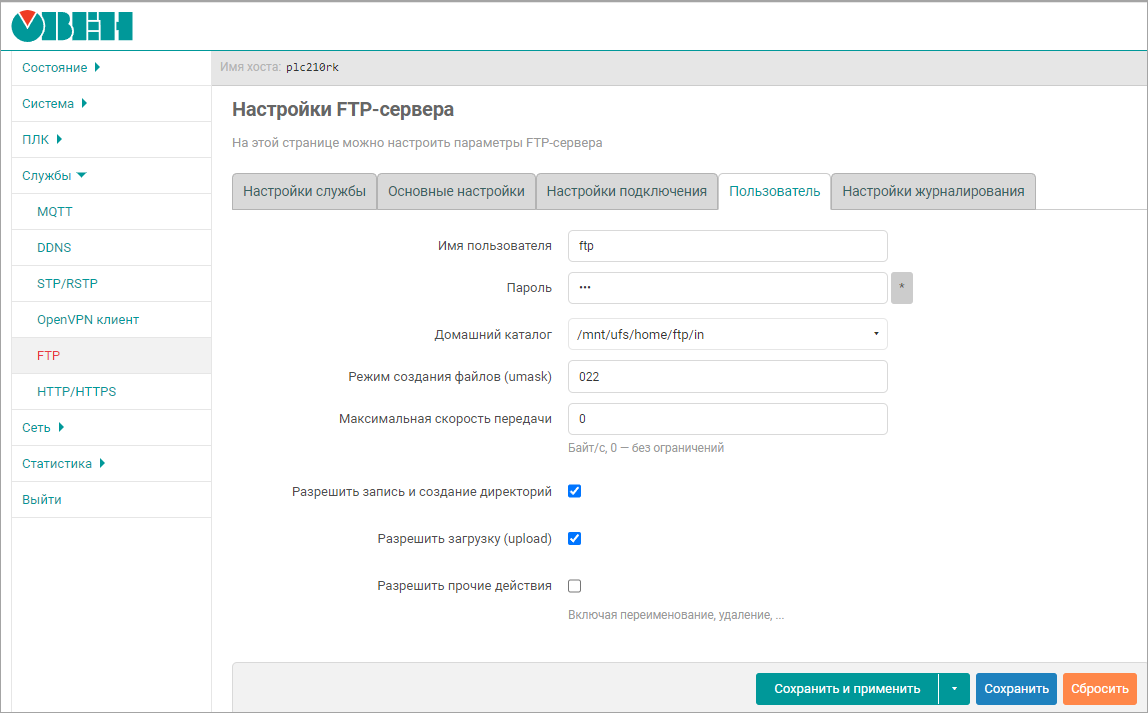This screenshot has width=1148, height=713.
Task: Expand Система menu section
Action: [55, 104]
